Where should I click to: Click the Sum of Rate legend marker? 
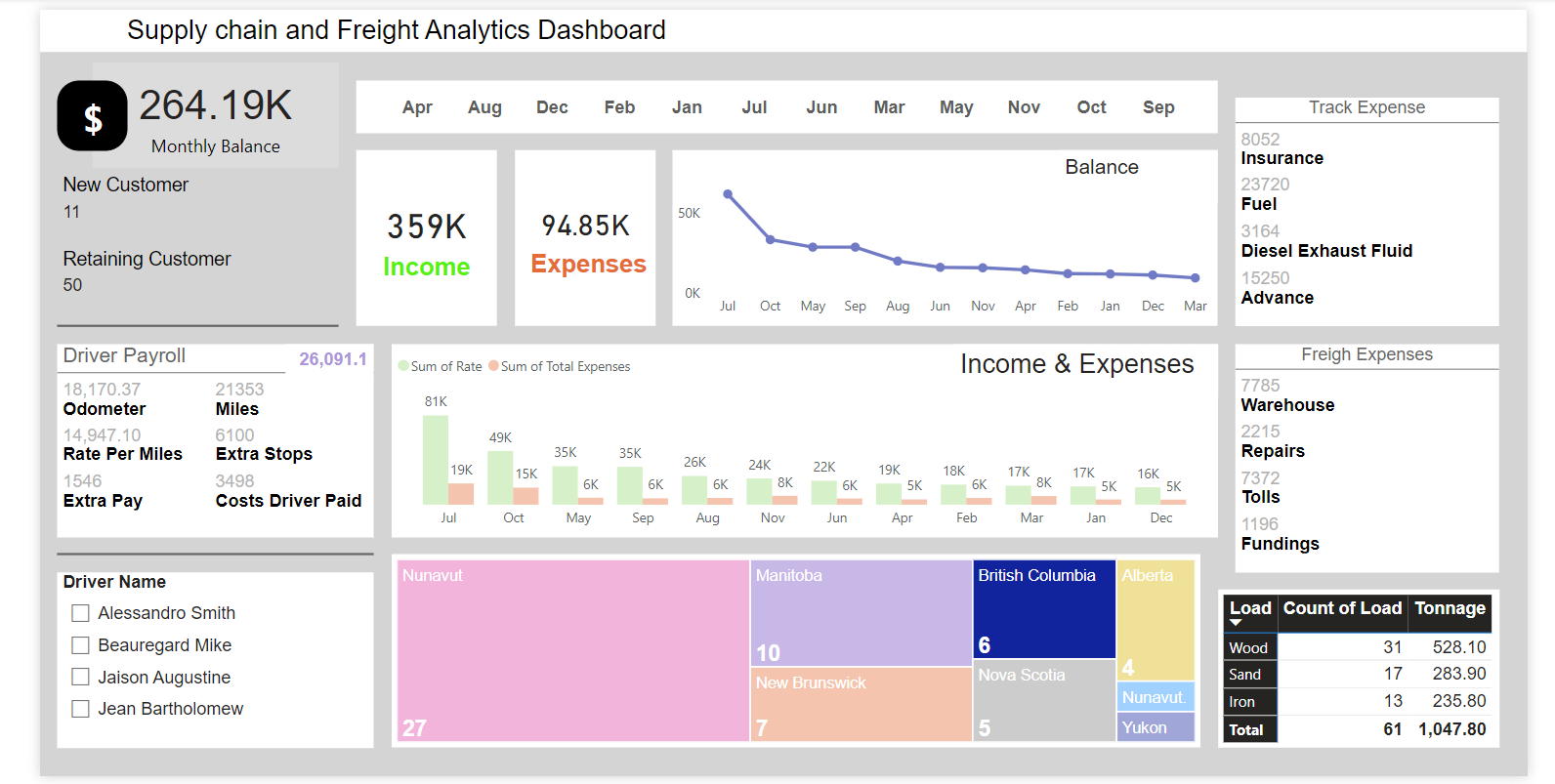point(403,366)
